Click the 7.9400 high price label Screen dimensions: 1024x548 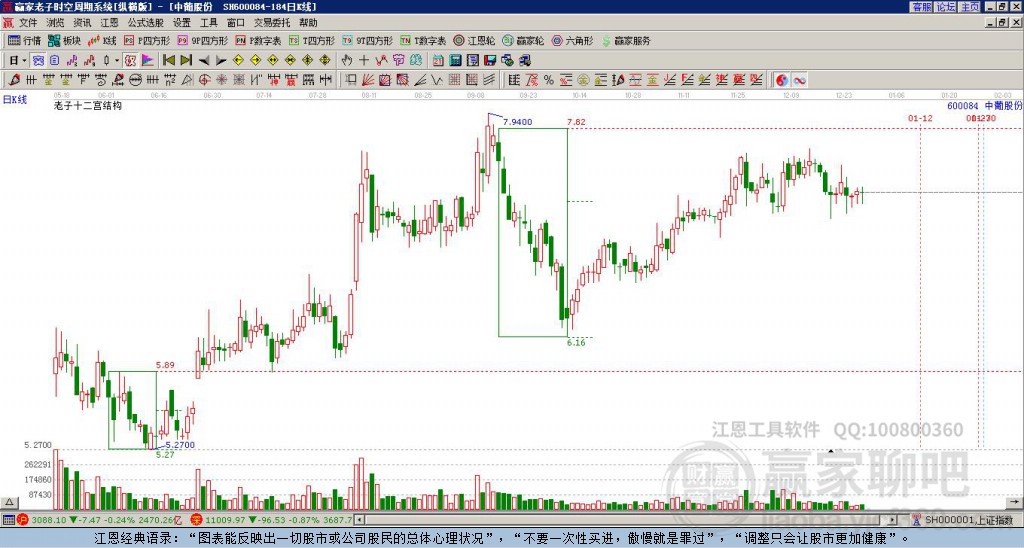click(x=517, y=122)
